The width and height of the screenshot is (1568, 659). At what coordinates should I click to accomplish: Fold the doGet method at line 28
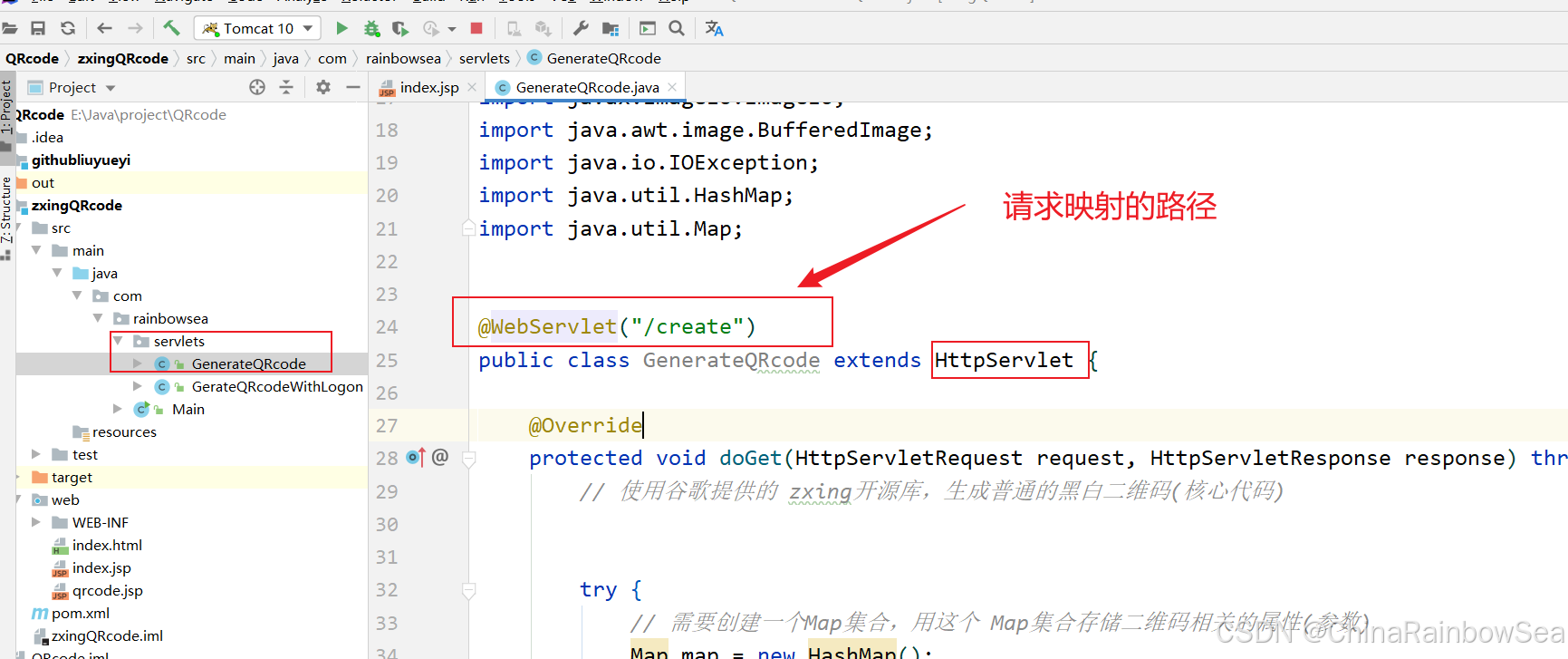click(x=469, y=459)
